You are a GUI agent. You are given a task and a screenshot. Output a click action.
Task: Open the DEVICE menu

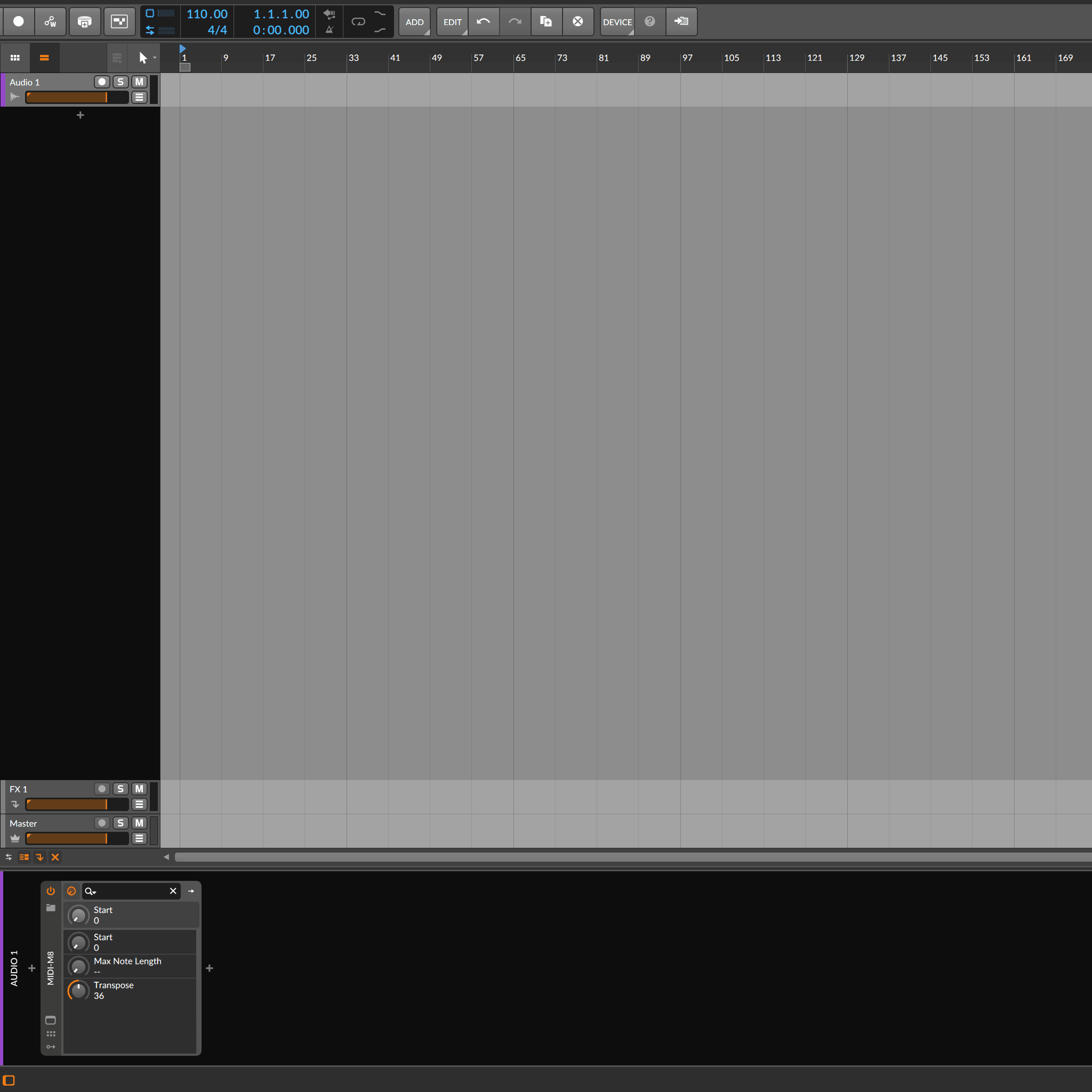[617, 22]
